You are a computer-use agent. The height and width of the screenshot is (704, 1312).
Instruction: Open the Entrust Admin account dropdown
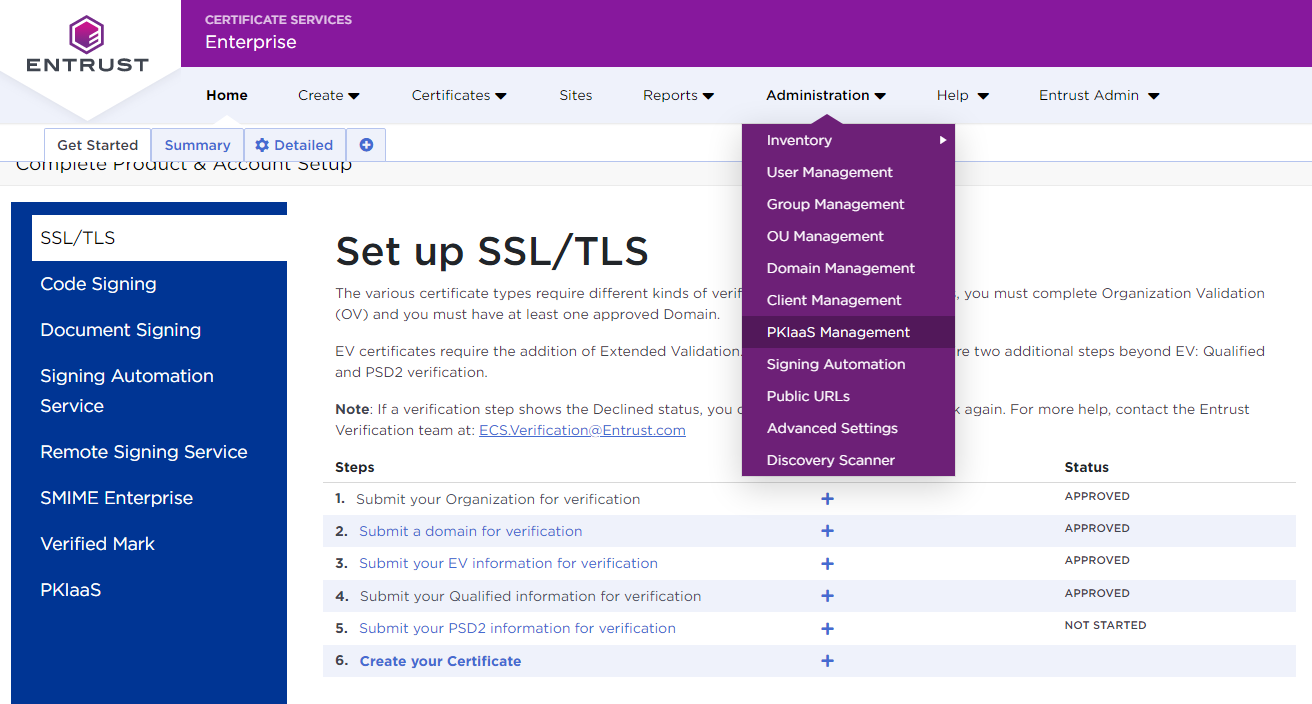pyautogui.click(x=1098, y=95)
